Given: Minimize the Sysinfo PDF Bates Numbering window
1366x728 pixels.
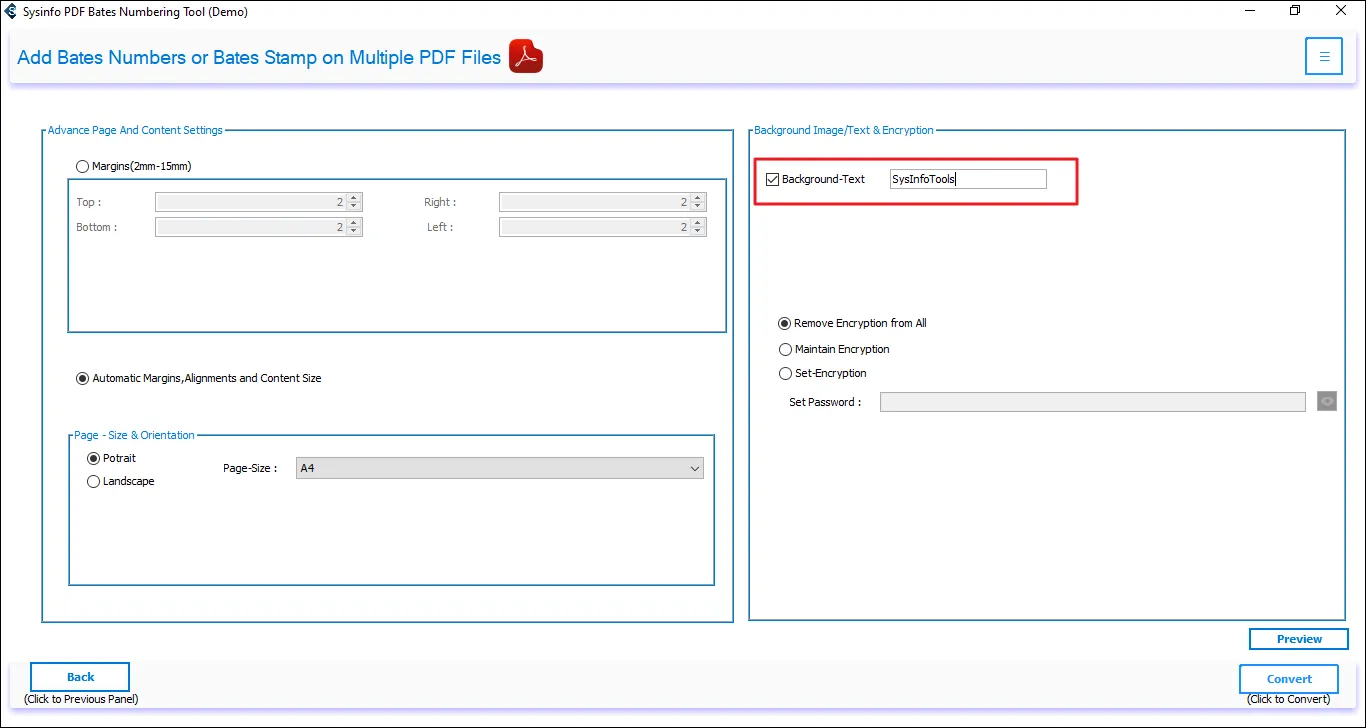Looking at the screenshot, I should tap(1249, 11).
